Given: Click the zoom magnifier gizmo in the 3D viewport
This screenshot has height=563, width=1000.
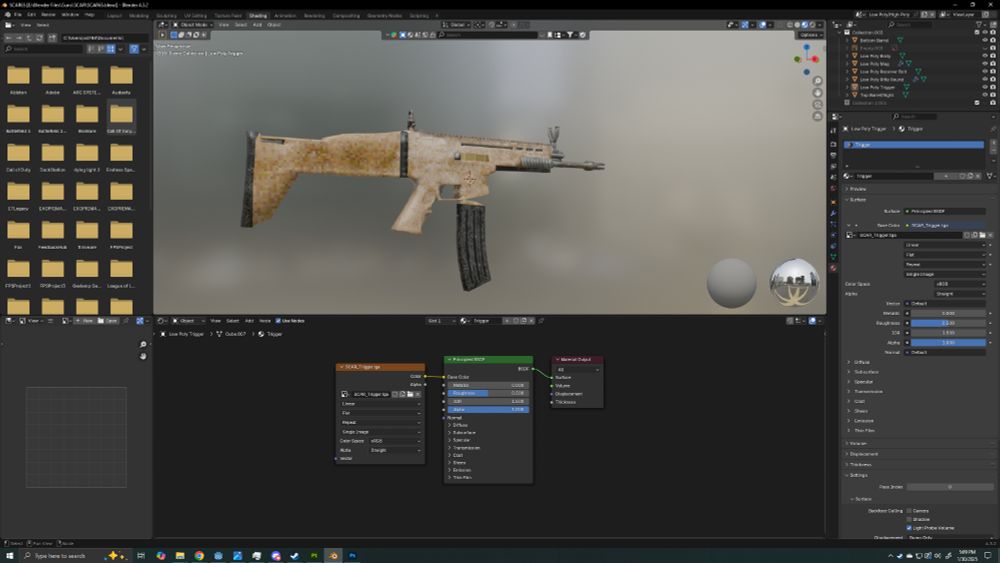Looking at the screenshot, I should tap(818, 82).
